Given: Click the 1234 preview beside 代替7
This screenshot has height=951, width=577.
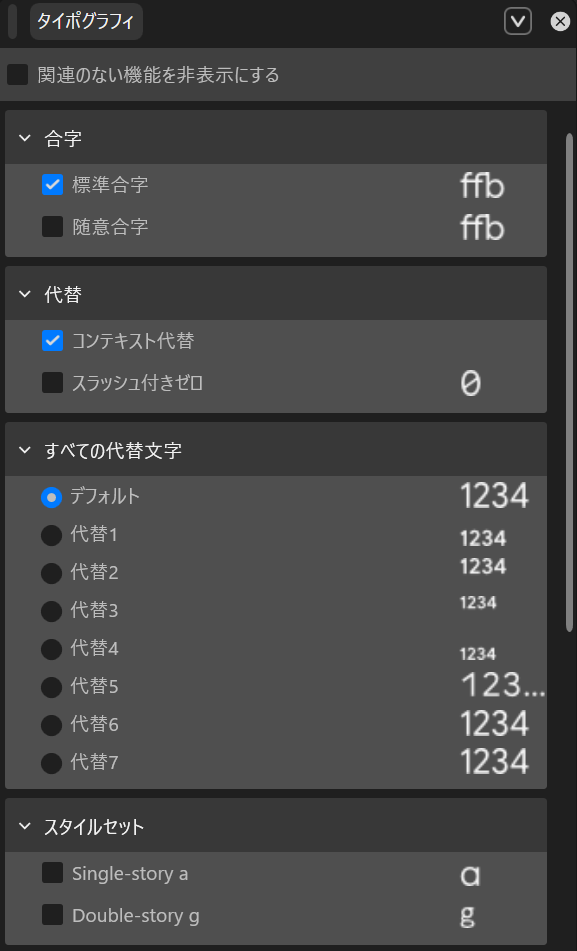Looking at the screenshot, I should 494,761.
